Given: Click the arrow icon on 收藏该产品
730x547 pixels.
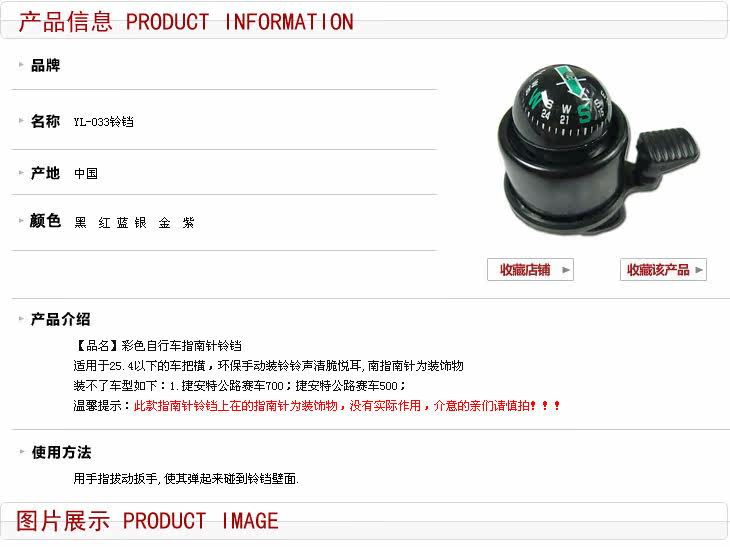Looking at the screenshot, I should pos(699,270).
